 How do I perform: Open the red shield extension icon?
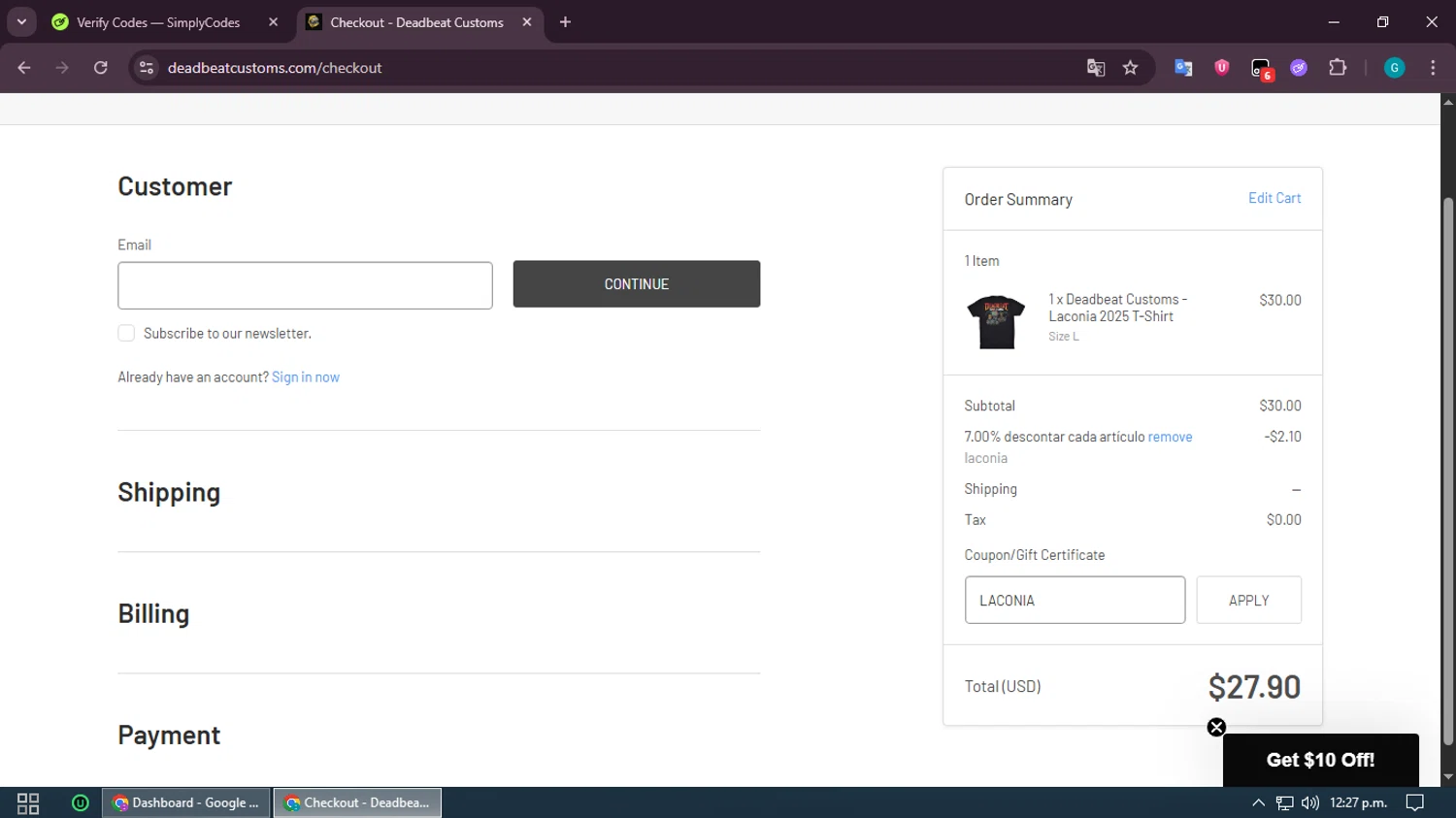pyautogui.click(x=1222, y=68)
